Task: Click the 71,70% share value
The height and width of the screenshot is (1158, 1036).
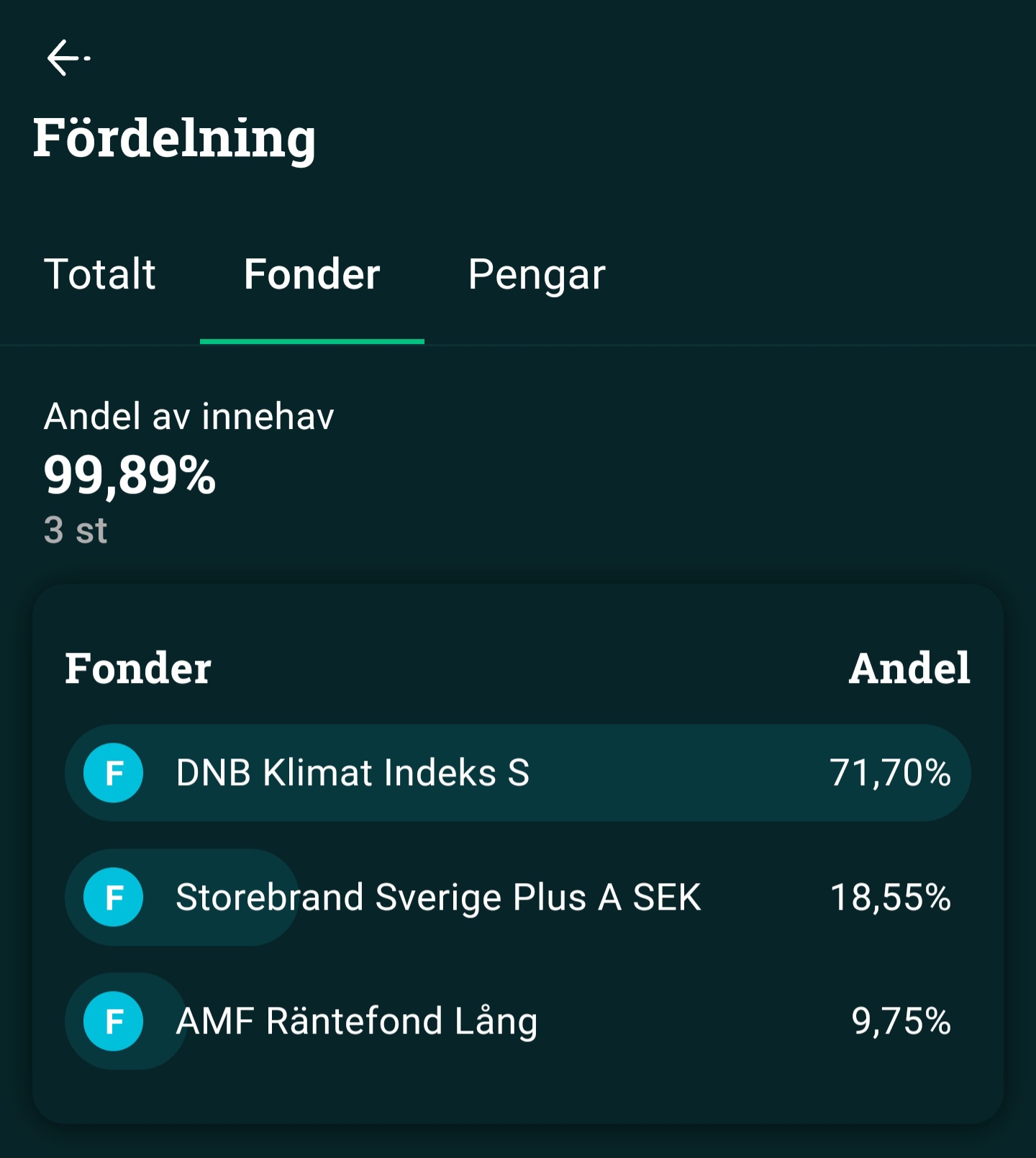Action: tap(890, 773)
